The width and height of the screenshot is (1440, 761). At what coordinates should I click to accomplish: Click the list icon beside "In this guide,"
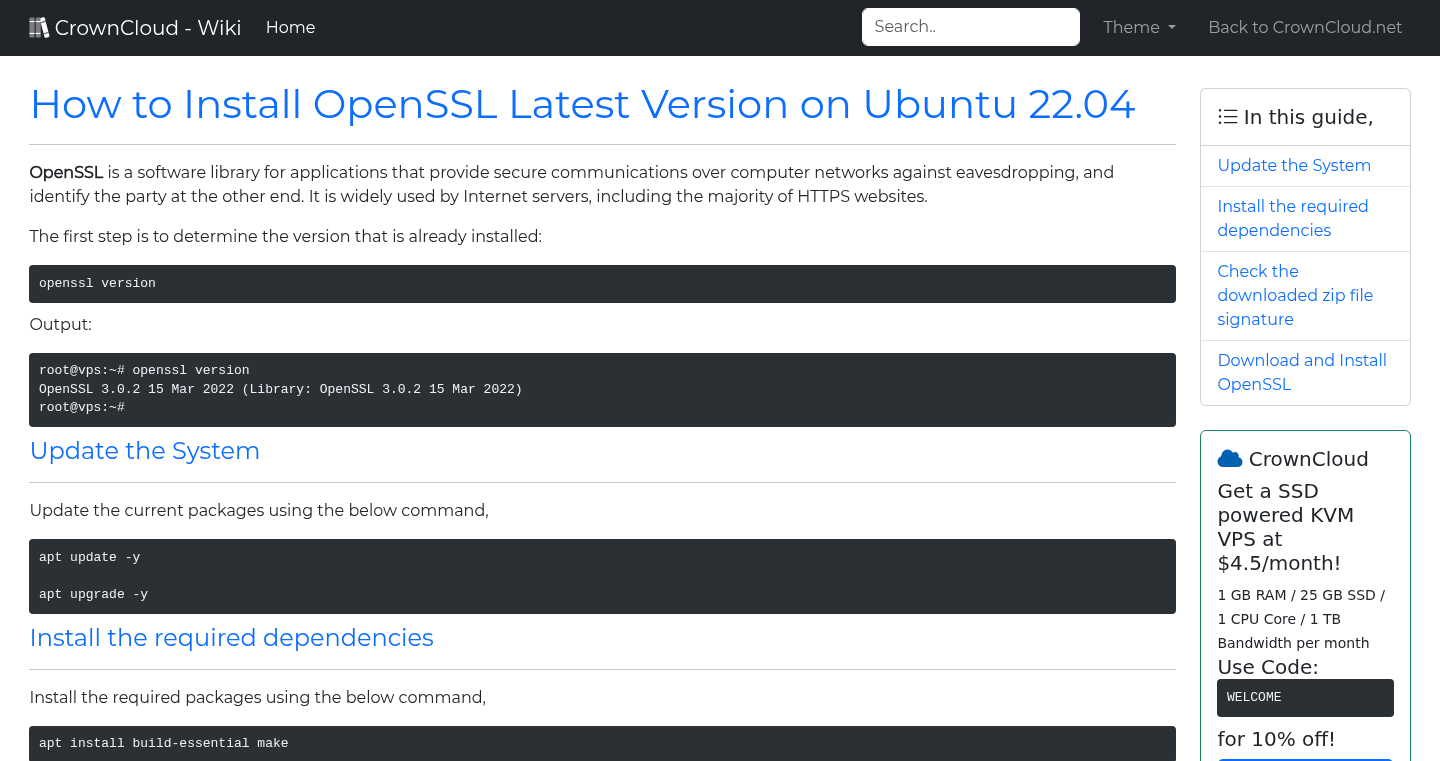coord(1227,116)
